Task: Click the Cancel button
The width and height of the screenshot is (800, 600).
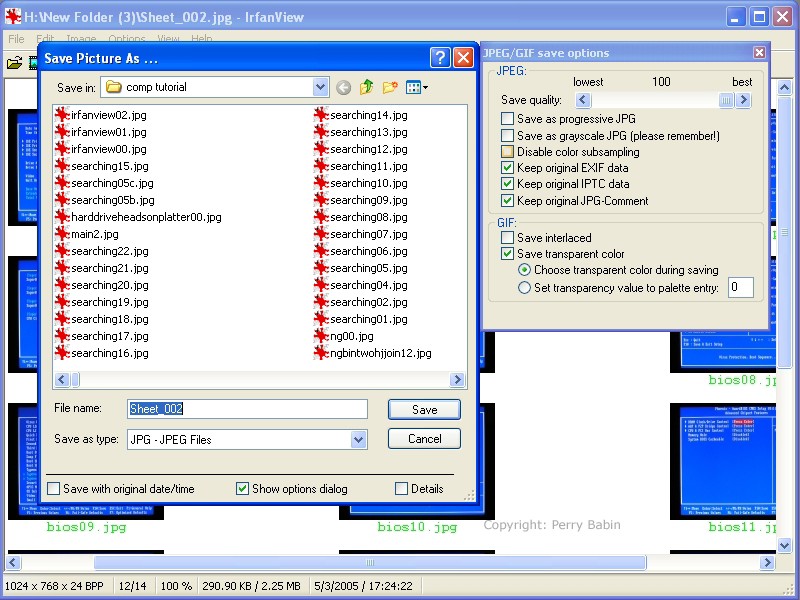Action: pyautogui.click(x=424, y=439)
